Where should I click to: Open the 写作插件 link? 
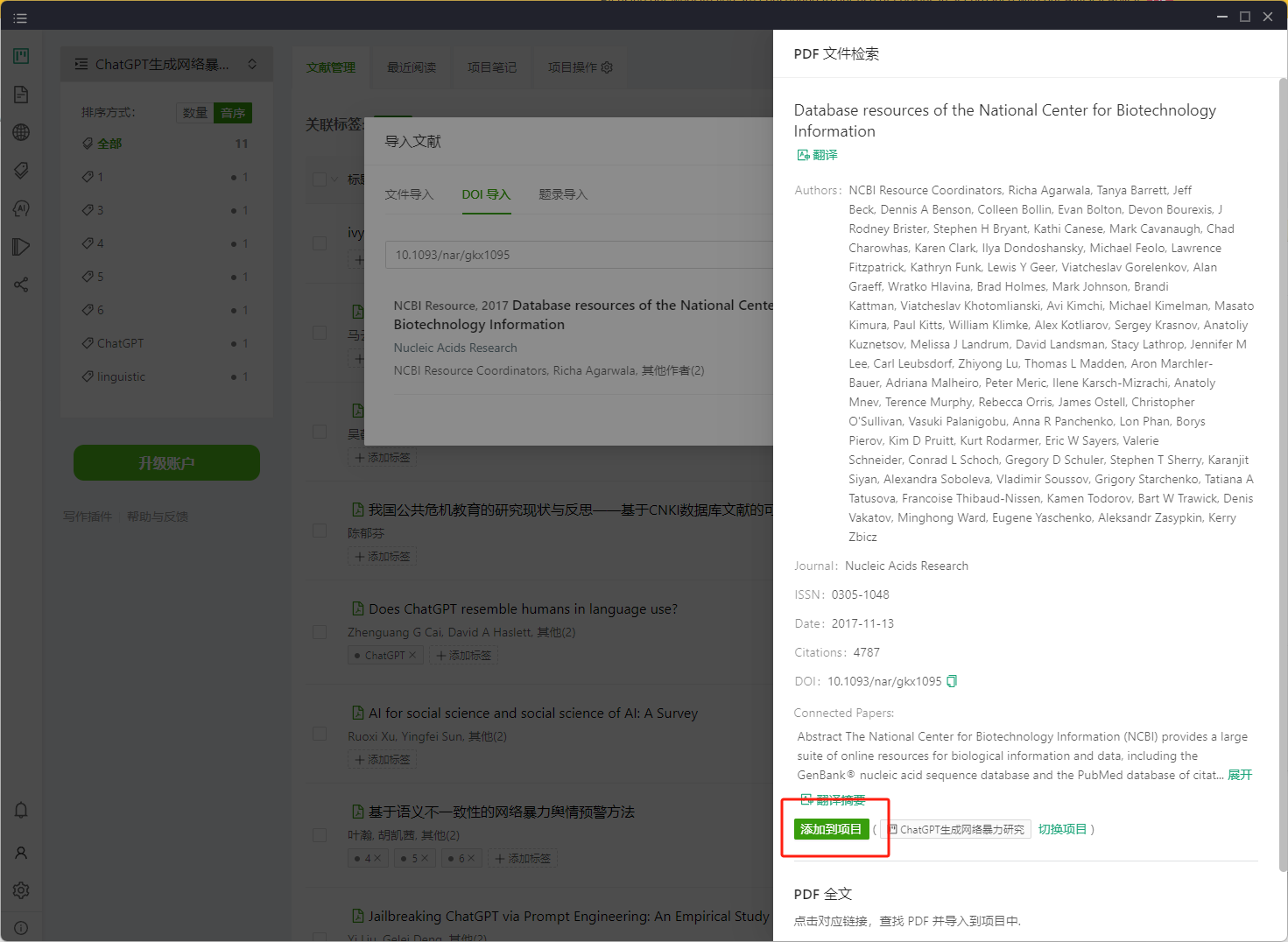[x=88, y=517]
